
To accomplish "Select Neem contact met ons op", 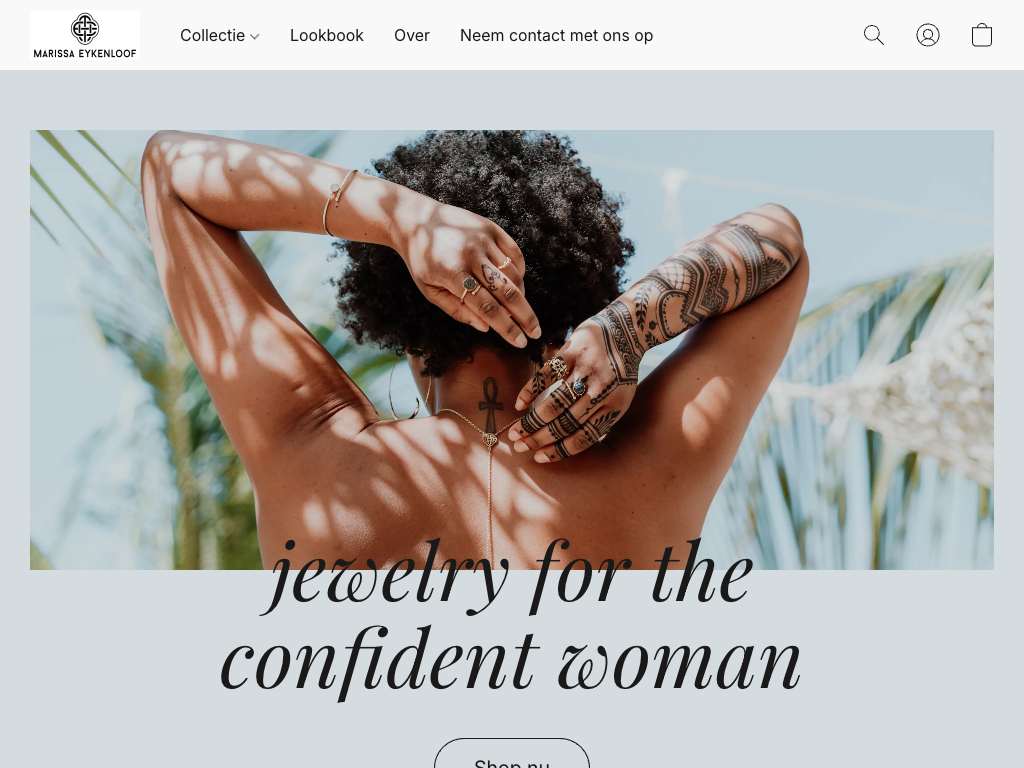I will [556, 35].
